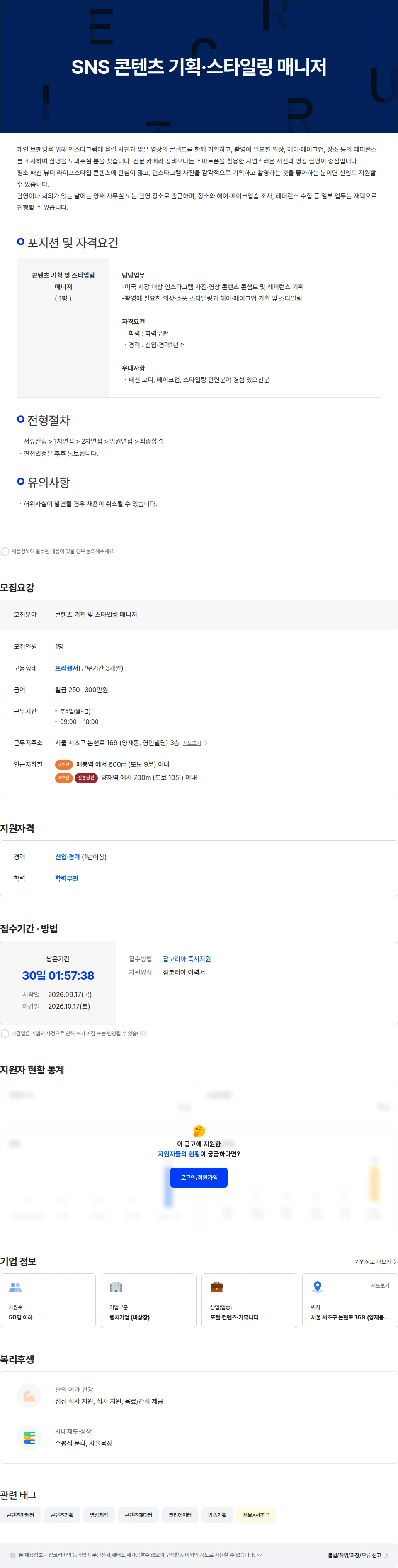Click the employee count people icon
The width and height of the screenshot is (398, 1568).
pyautogui.click(x=15, y=1287)
